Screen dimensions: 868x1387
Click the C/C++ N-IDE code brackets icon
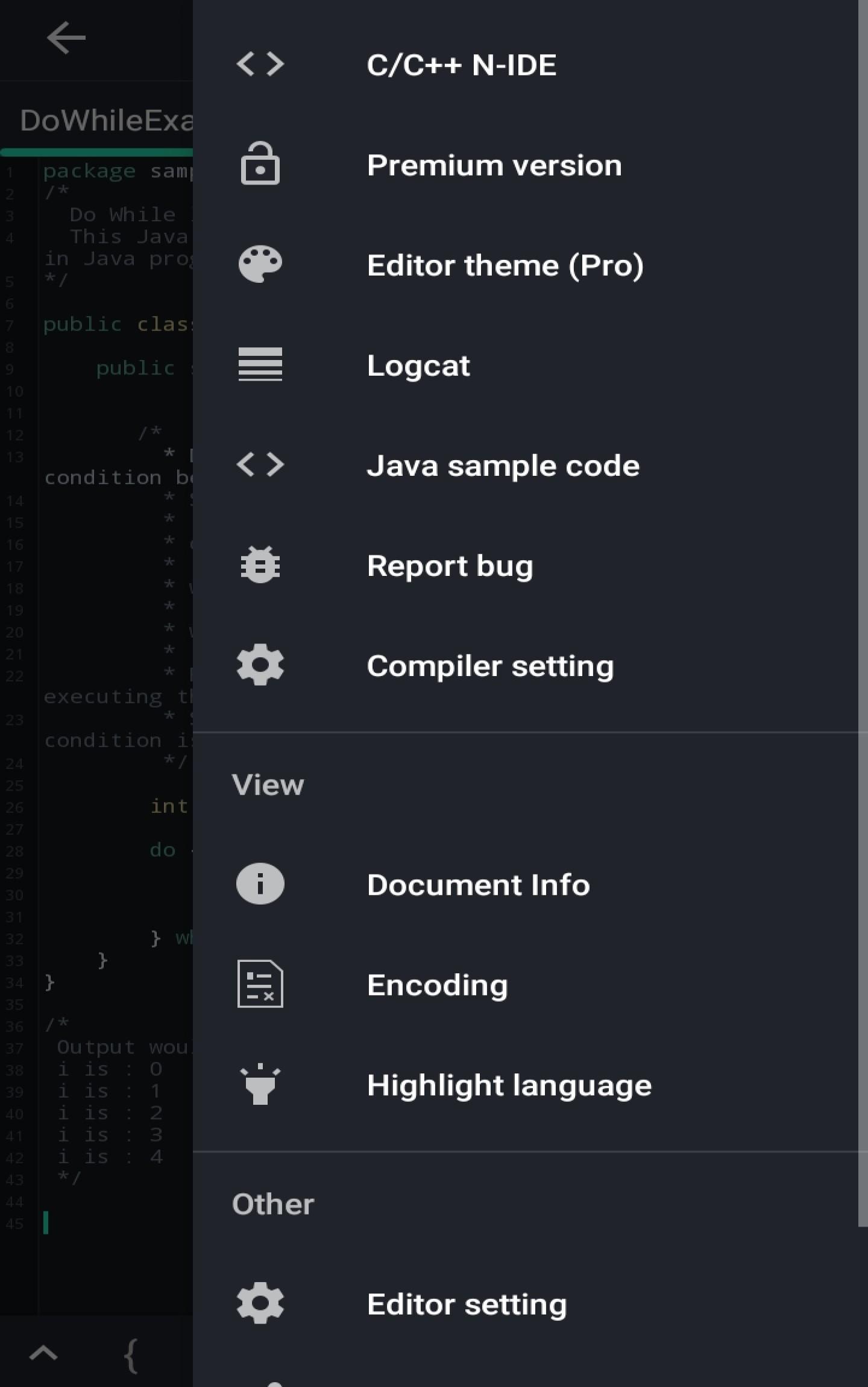tap(260, 64)
